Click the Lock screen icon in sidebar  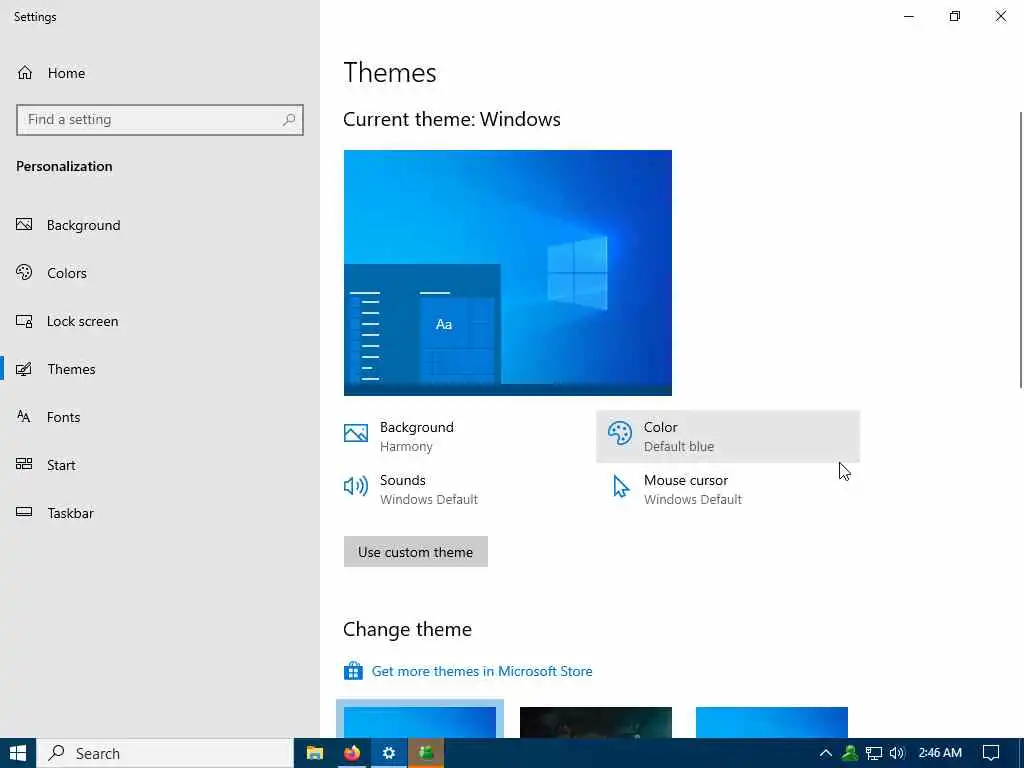24,321
